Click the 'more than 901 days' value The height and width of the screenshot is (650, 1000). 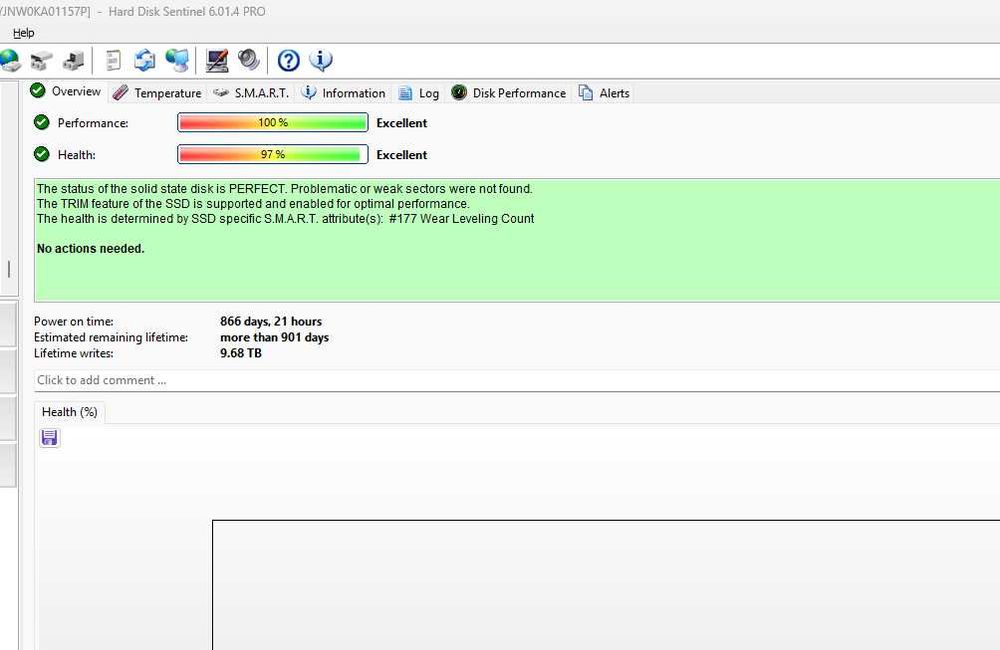point(274,337)
